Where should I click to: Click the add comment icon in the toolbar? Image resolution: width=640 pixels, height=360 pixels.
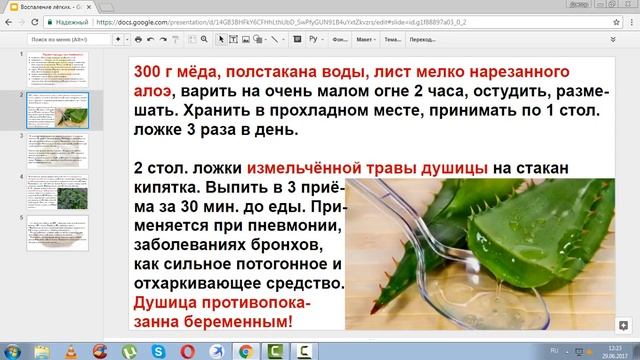pos(298,40)
